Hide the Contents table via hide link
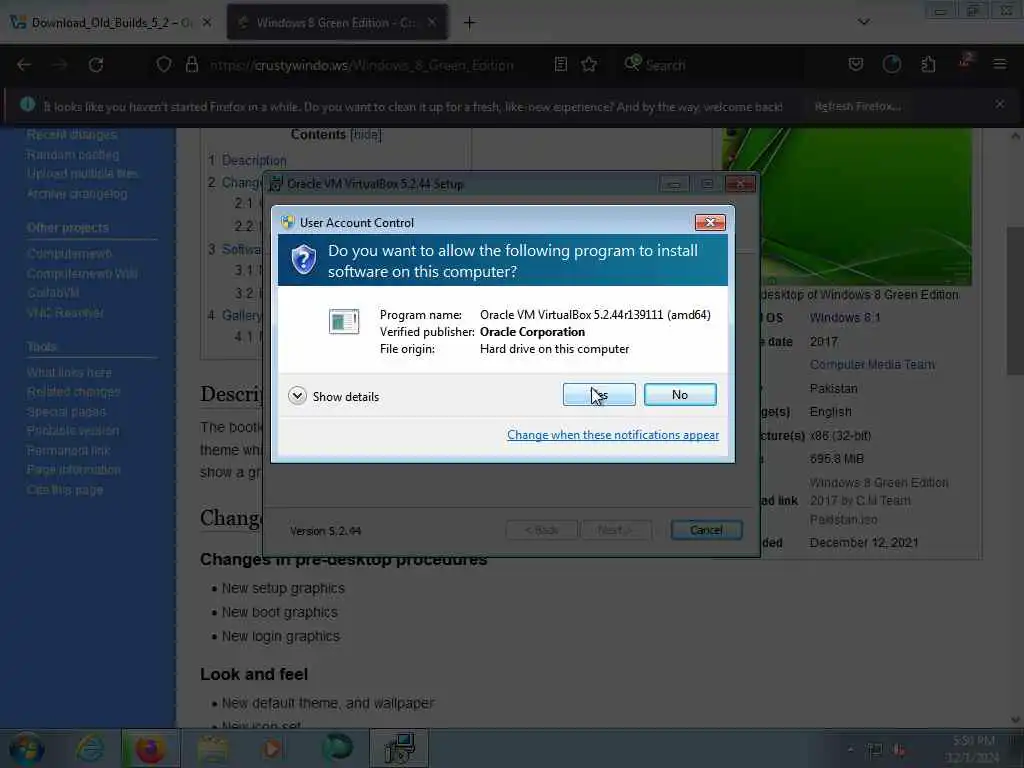 tap(365, 135)
